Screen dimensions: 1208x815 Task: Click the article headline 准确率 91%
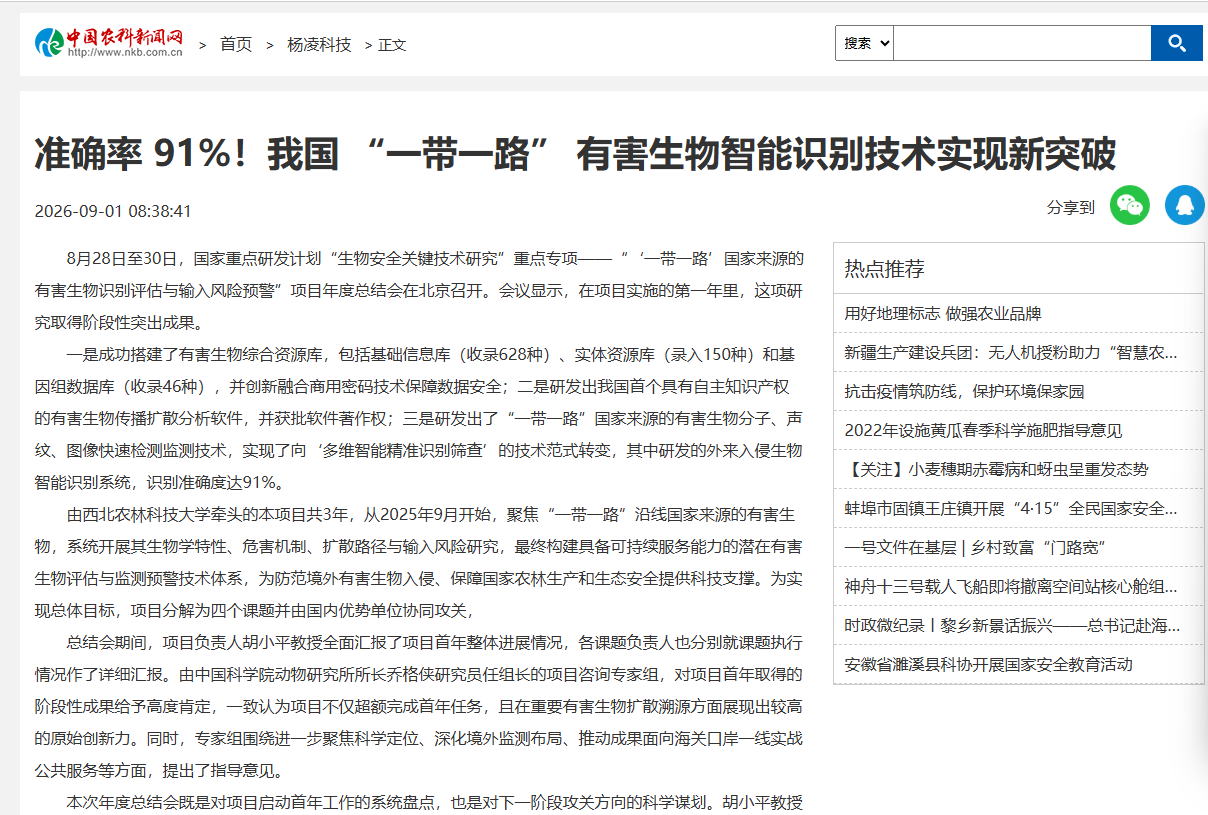575,155
